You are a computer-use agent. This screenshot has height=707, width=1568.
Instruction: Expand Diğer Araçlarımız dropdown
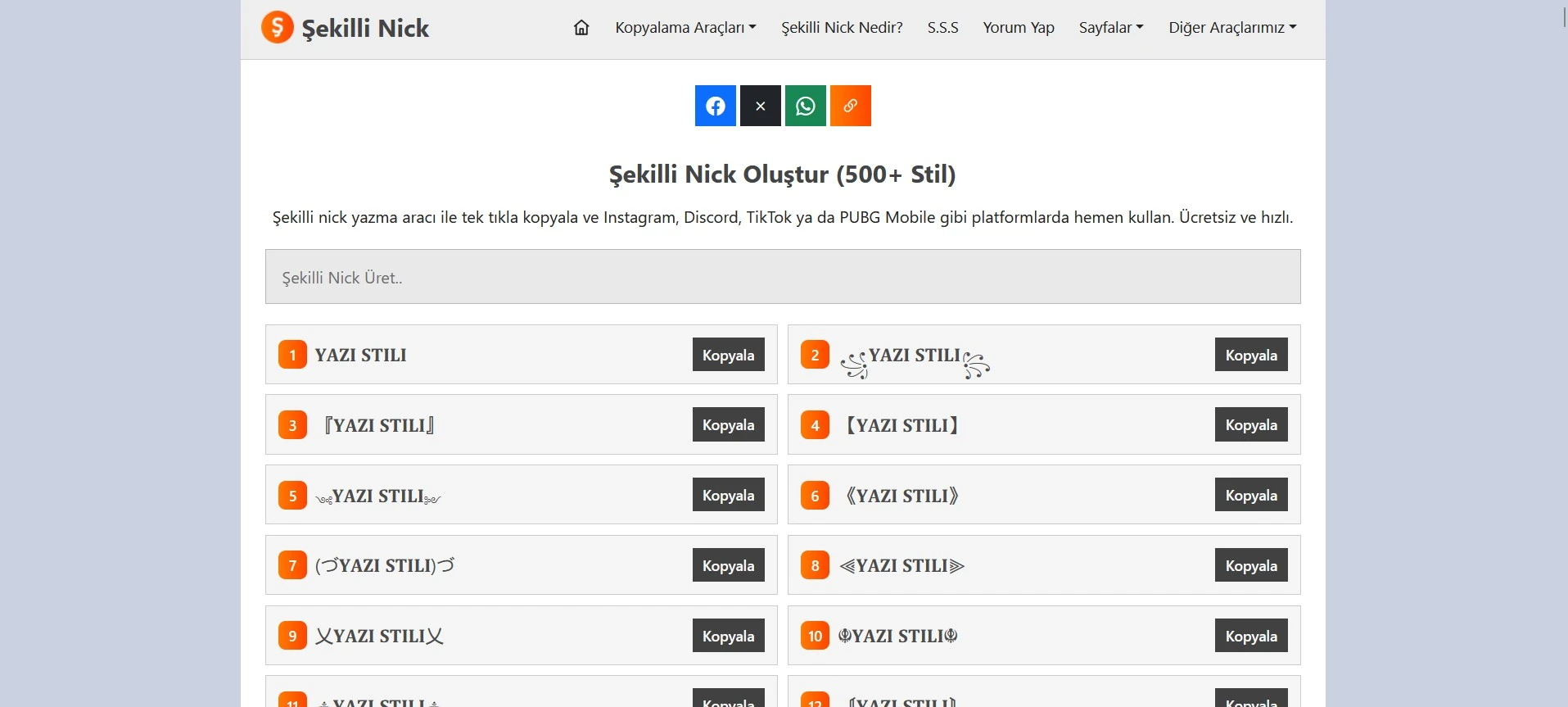(1231, 28)
